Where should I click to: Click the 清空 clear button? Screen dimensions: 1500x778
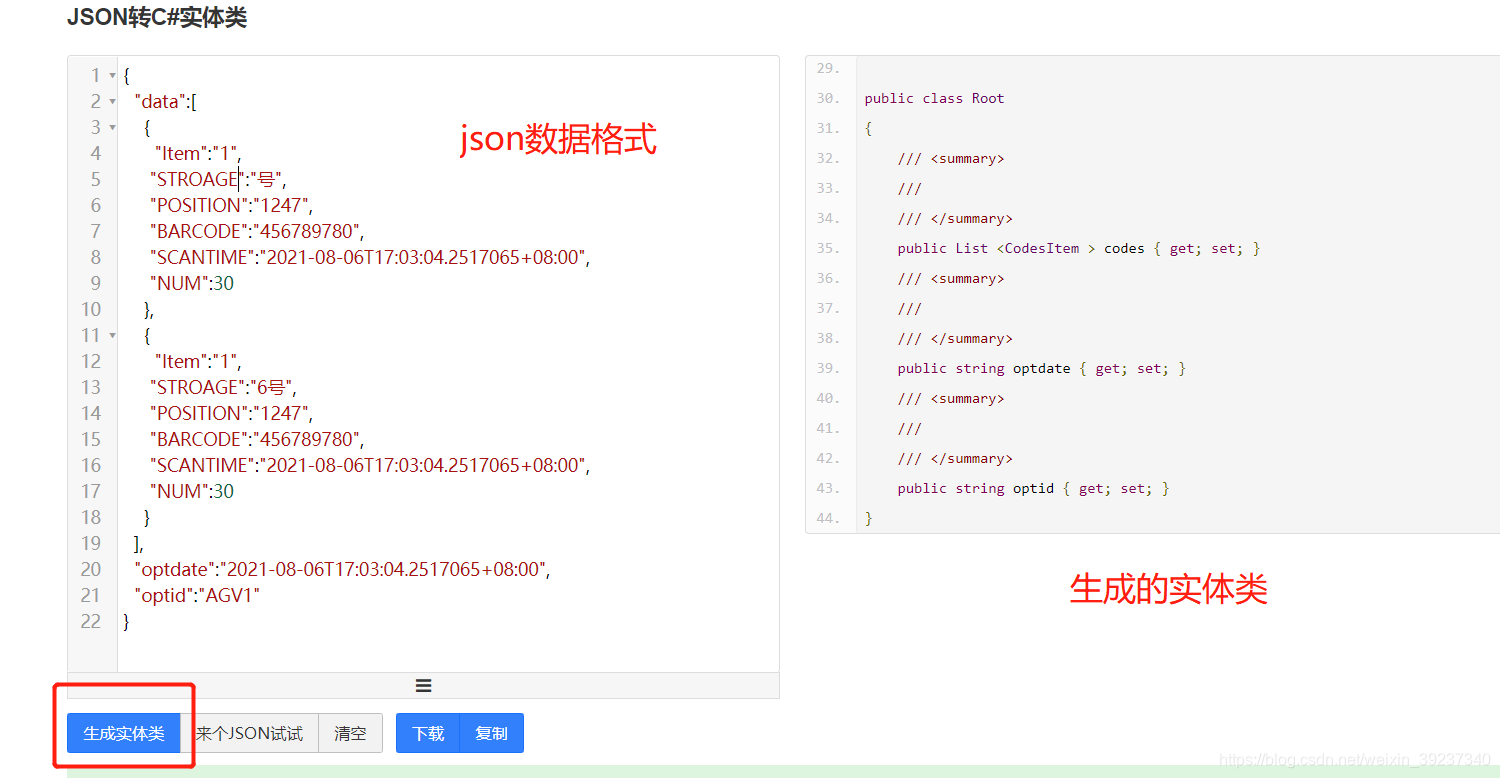coord(350,733)
